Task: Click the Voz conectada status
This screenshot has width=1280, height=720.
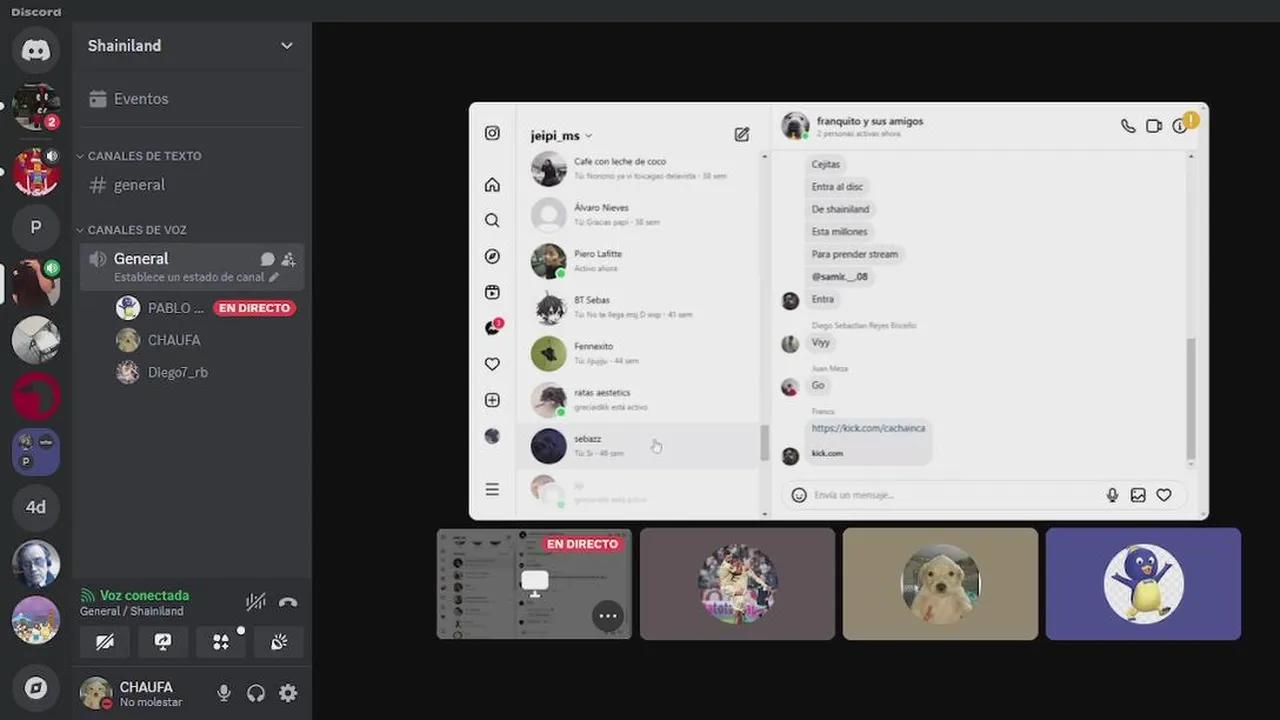Action: tap(135, 595)
